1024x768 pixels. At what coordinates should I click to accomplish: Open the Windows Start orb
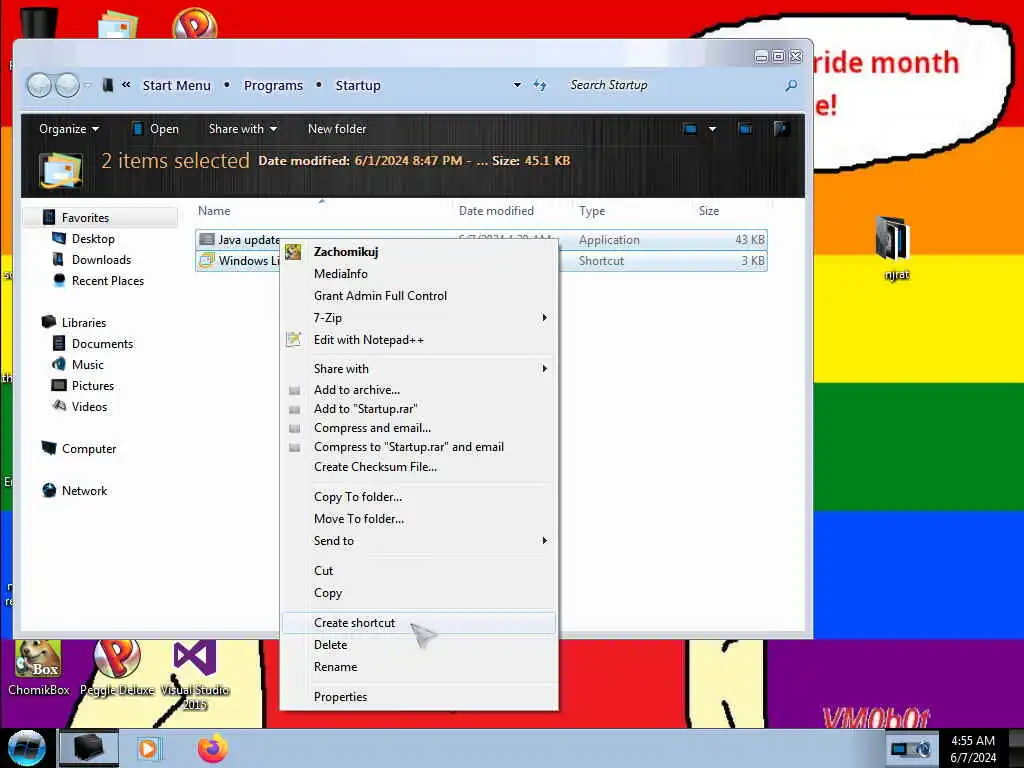click(x=26, y=748)
